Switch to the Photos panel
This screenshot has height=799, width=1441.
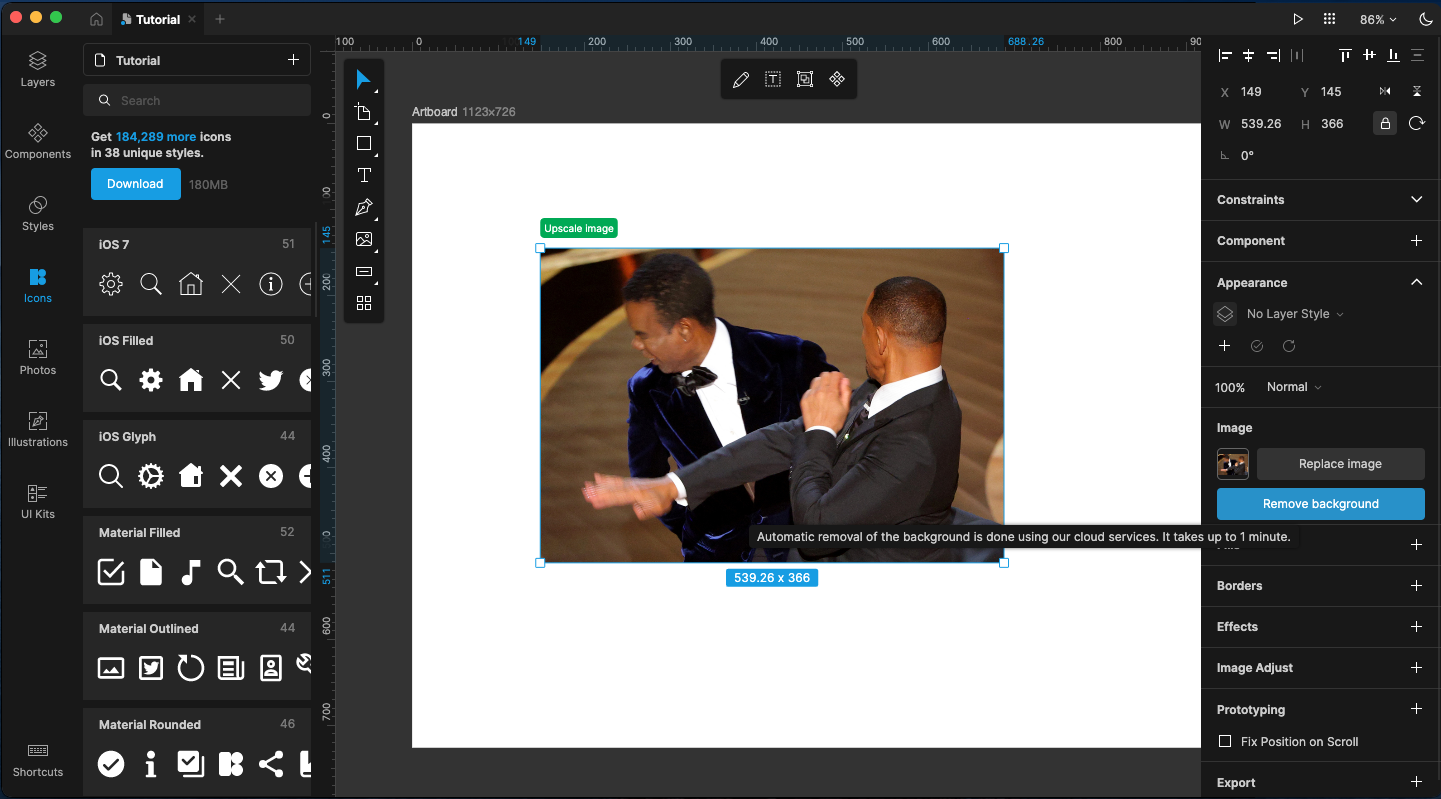pos(38,356)
